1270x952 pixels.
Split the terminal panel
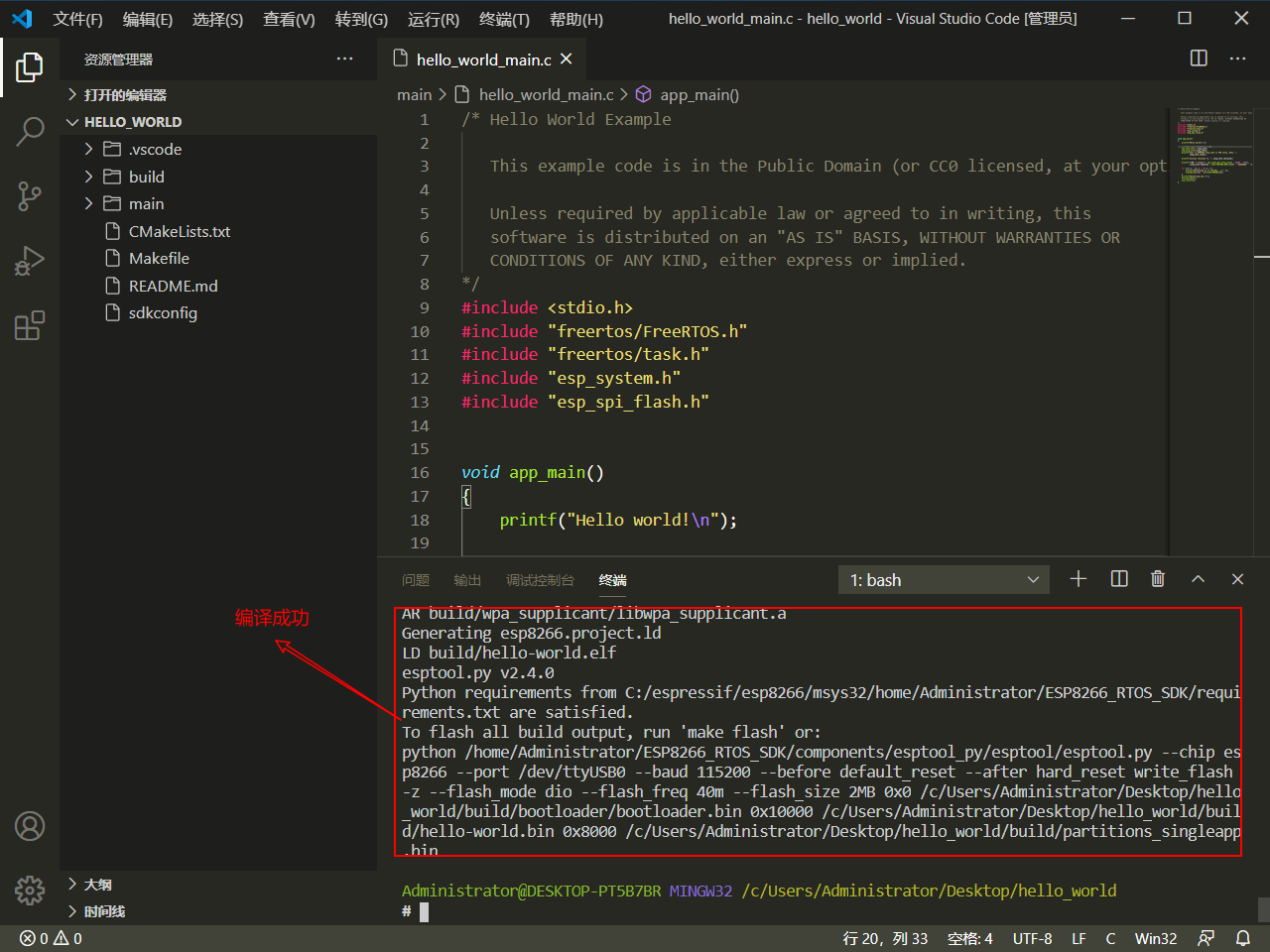point(1119,579)
